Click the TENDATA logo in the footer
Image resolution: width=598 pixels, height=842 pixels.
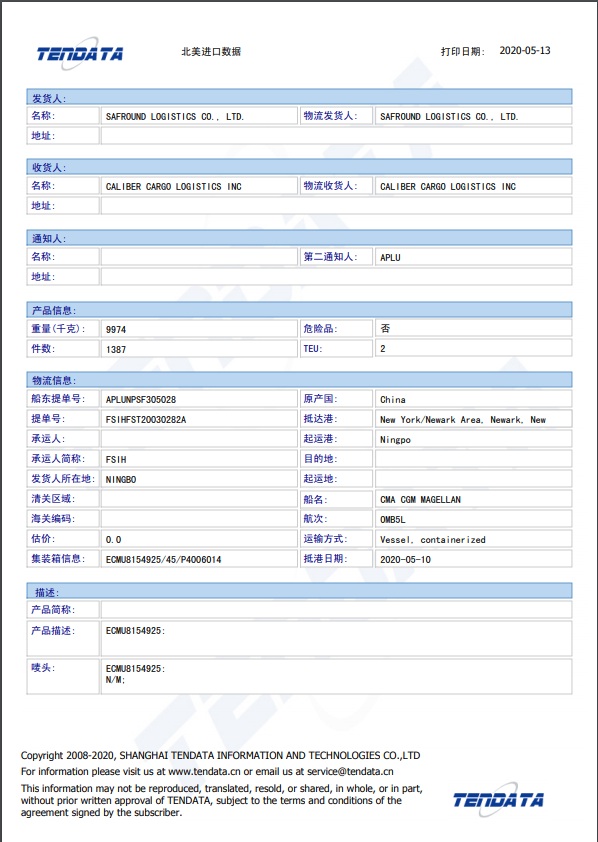[x=498, y=800]
